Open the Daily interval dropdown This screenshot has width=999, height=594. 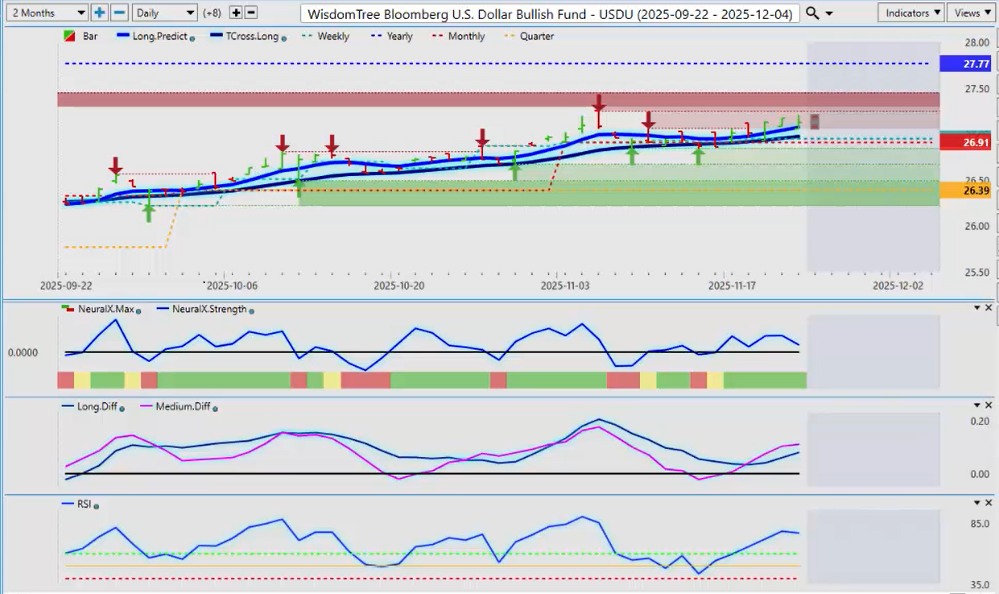[x=164, y=13]
